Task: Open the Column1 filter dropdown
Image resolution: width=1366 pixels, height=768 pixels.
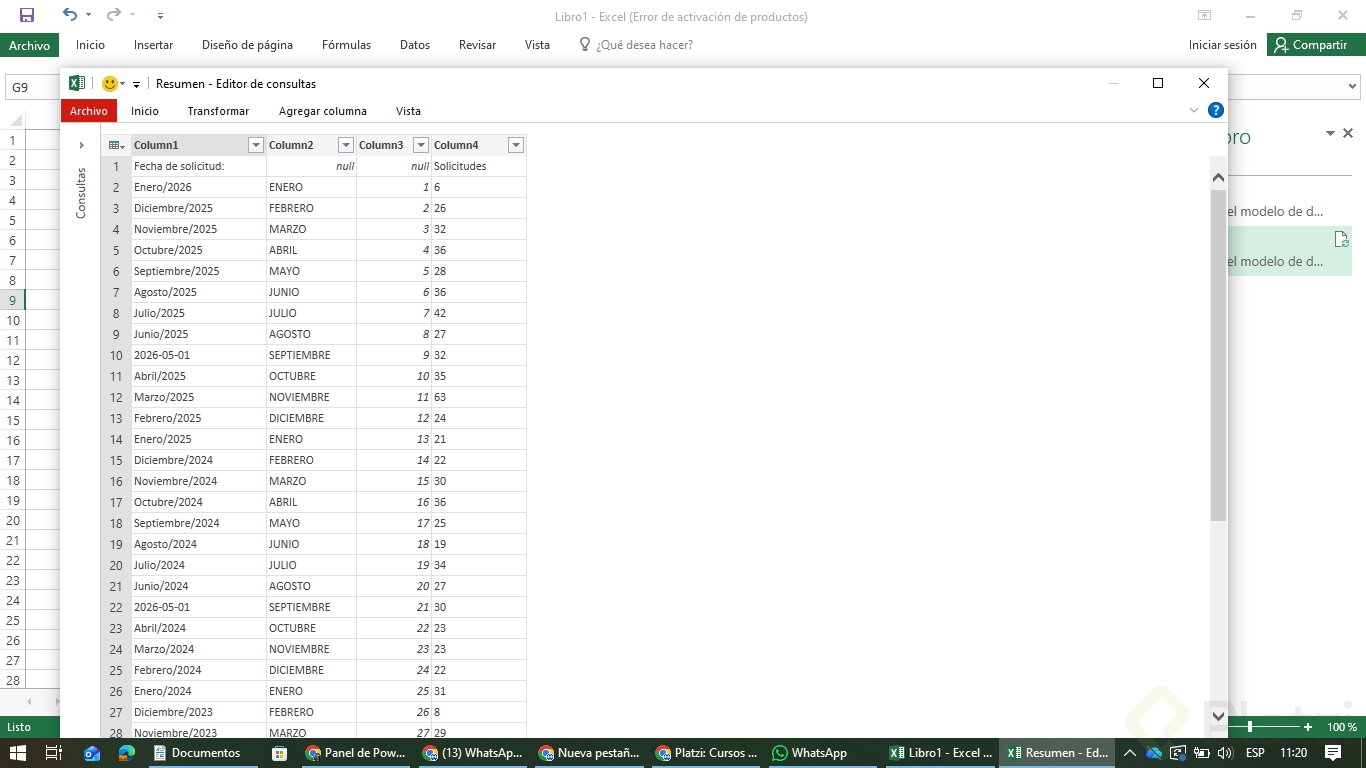Action: click(x=256, y=145)
